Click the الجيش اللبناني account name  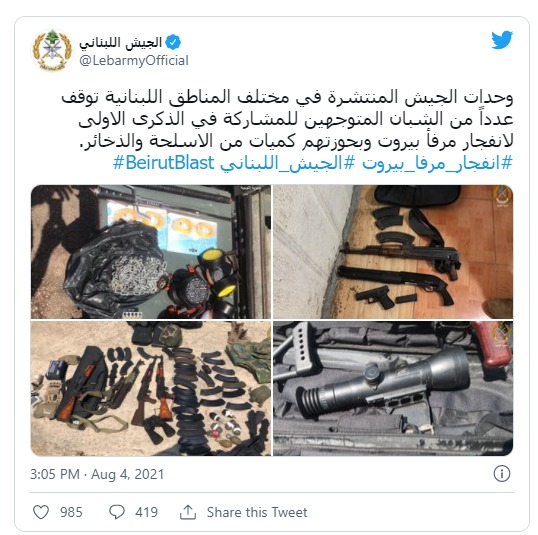coord(120,43)
